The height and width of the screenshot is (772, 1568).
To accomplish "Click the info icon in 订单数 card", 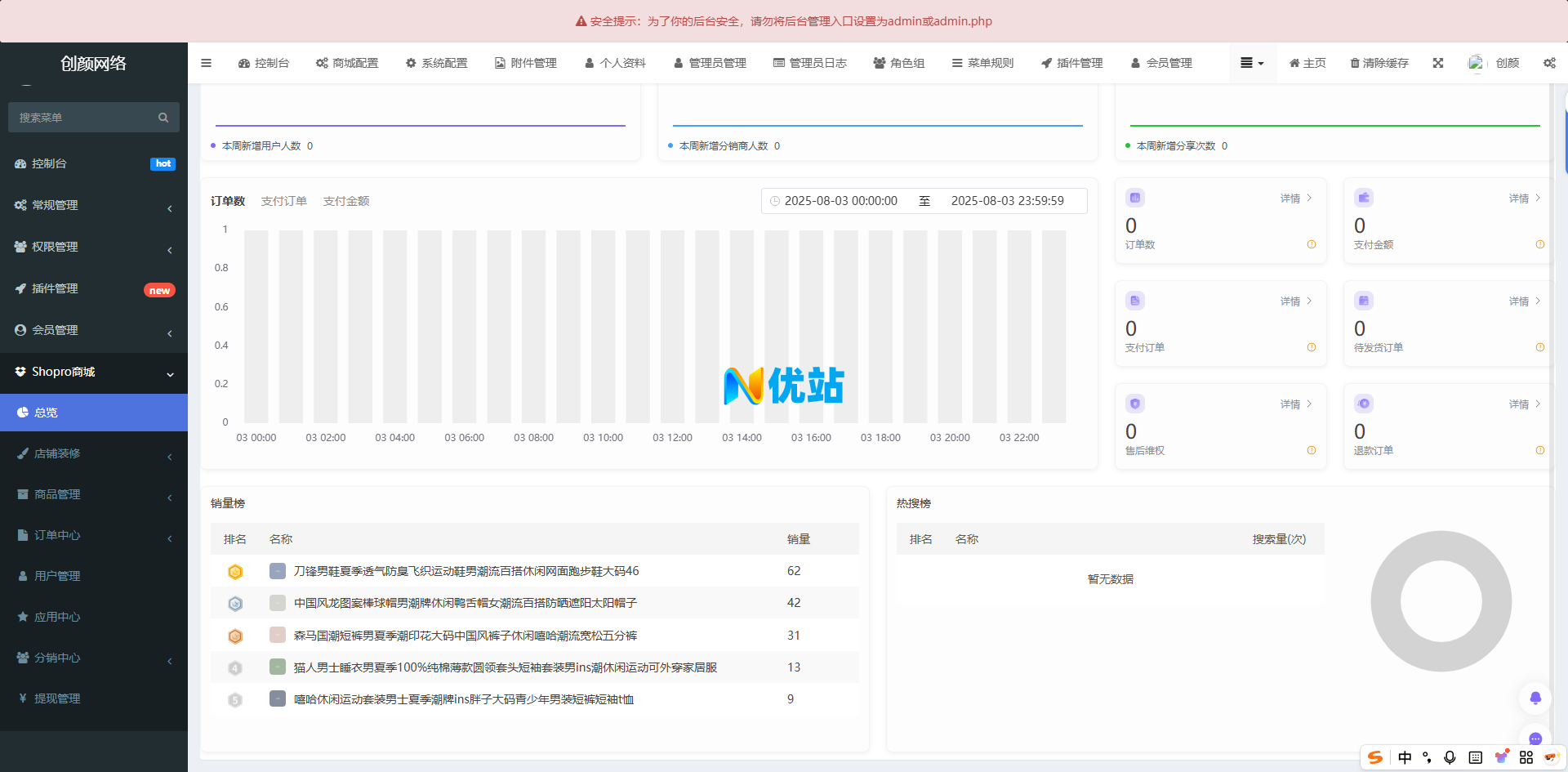I will pos(1312,244).
